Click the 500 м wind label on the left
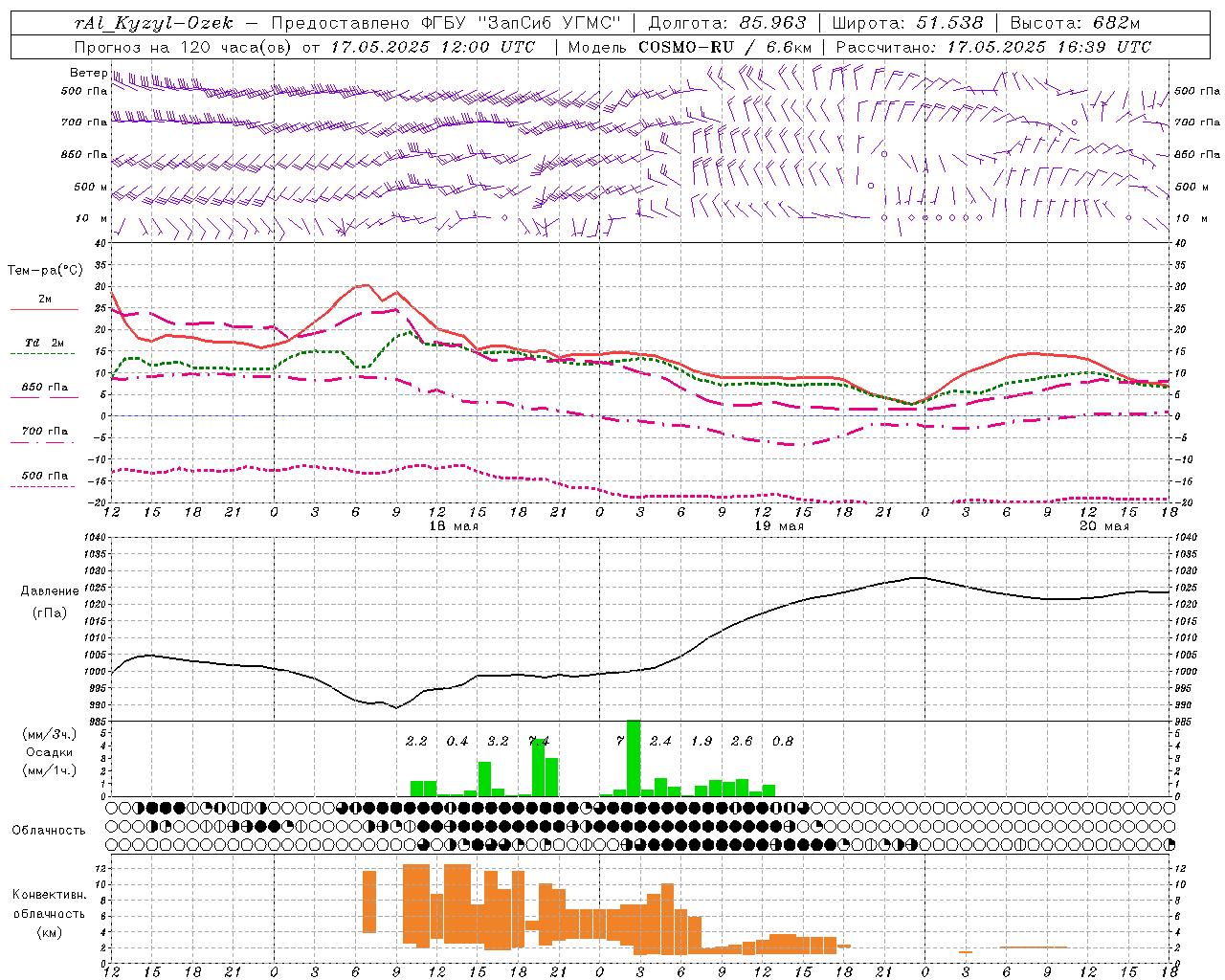 pos(91,187)
